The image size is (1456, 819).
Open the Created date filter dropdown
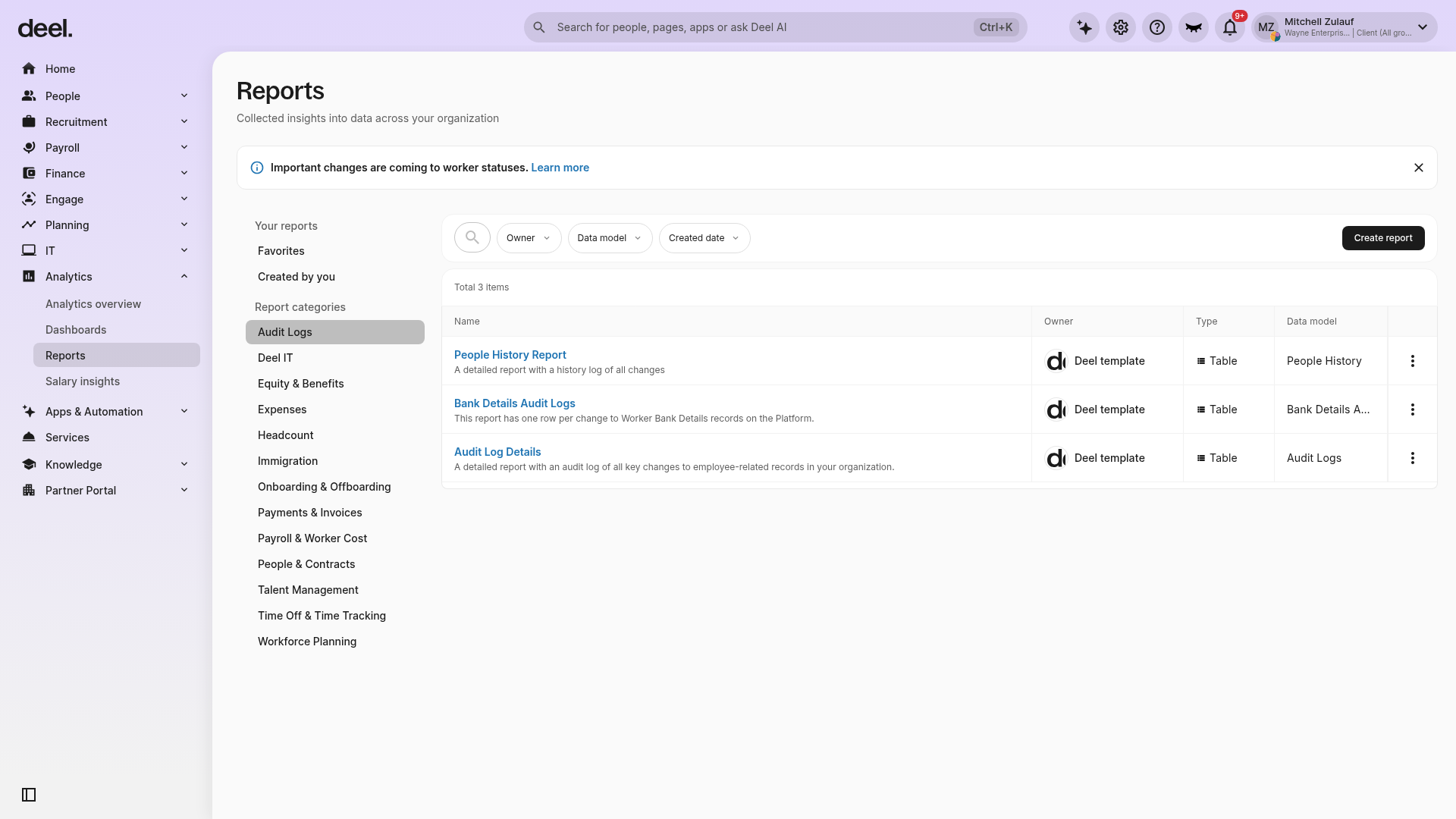coord(704,238)
